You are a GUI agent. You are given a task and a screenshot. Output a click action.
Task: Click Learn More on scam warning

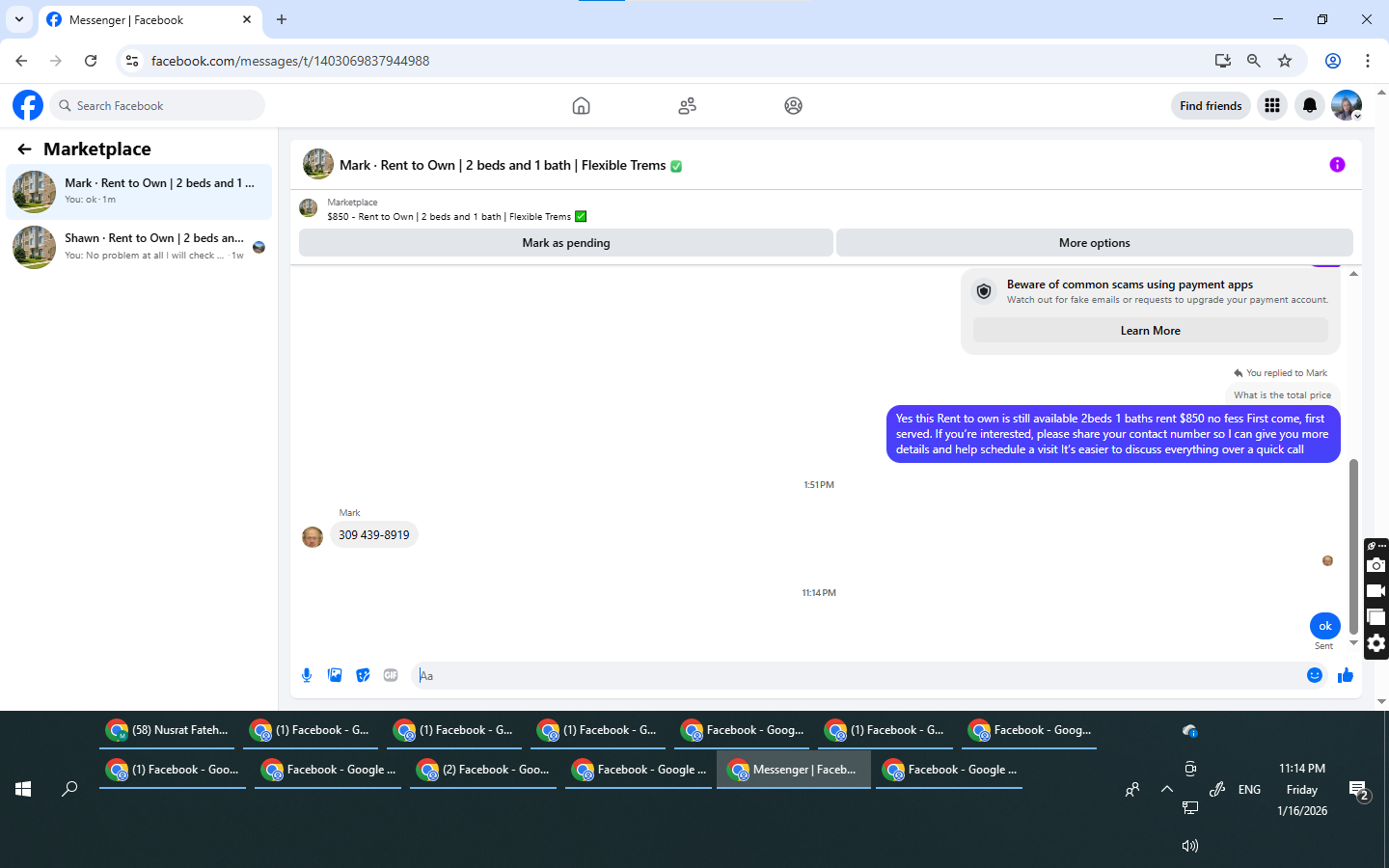tap(1151, 330)
